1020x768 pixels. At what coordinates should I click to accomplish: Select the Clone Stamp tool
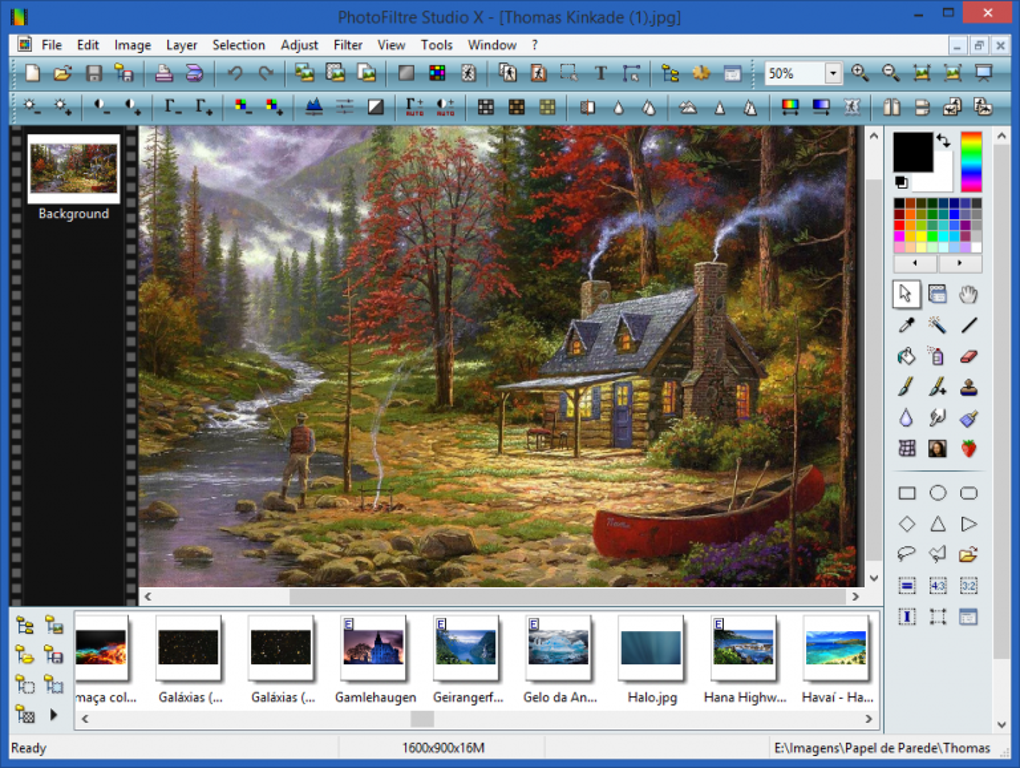969,387
